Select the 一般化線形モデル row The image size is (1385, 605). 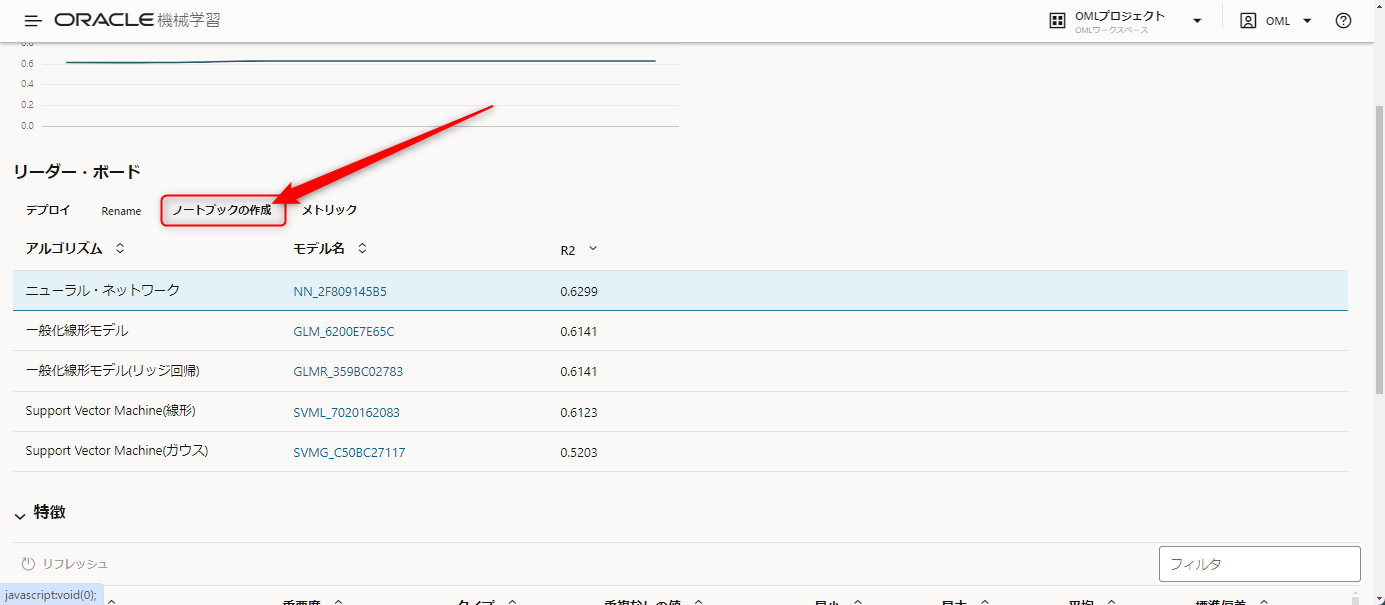(x=680, y=331)
